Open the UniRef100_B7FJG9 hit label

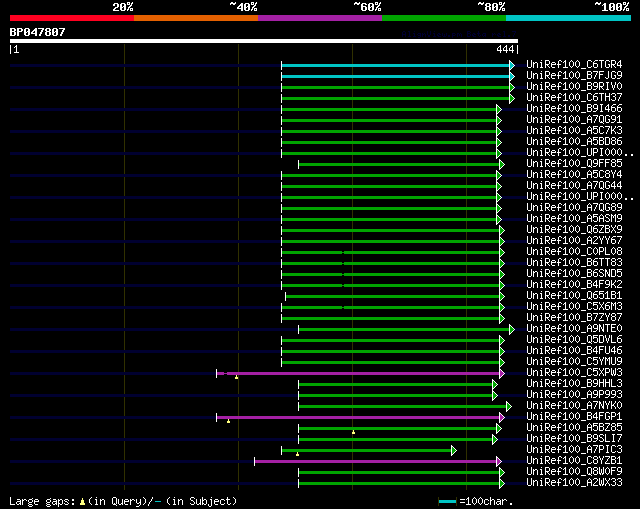[x=574, y=76]
